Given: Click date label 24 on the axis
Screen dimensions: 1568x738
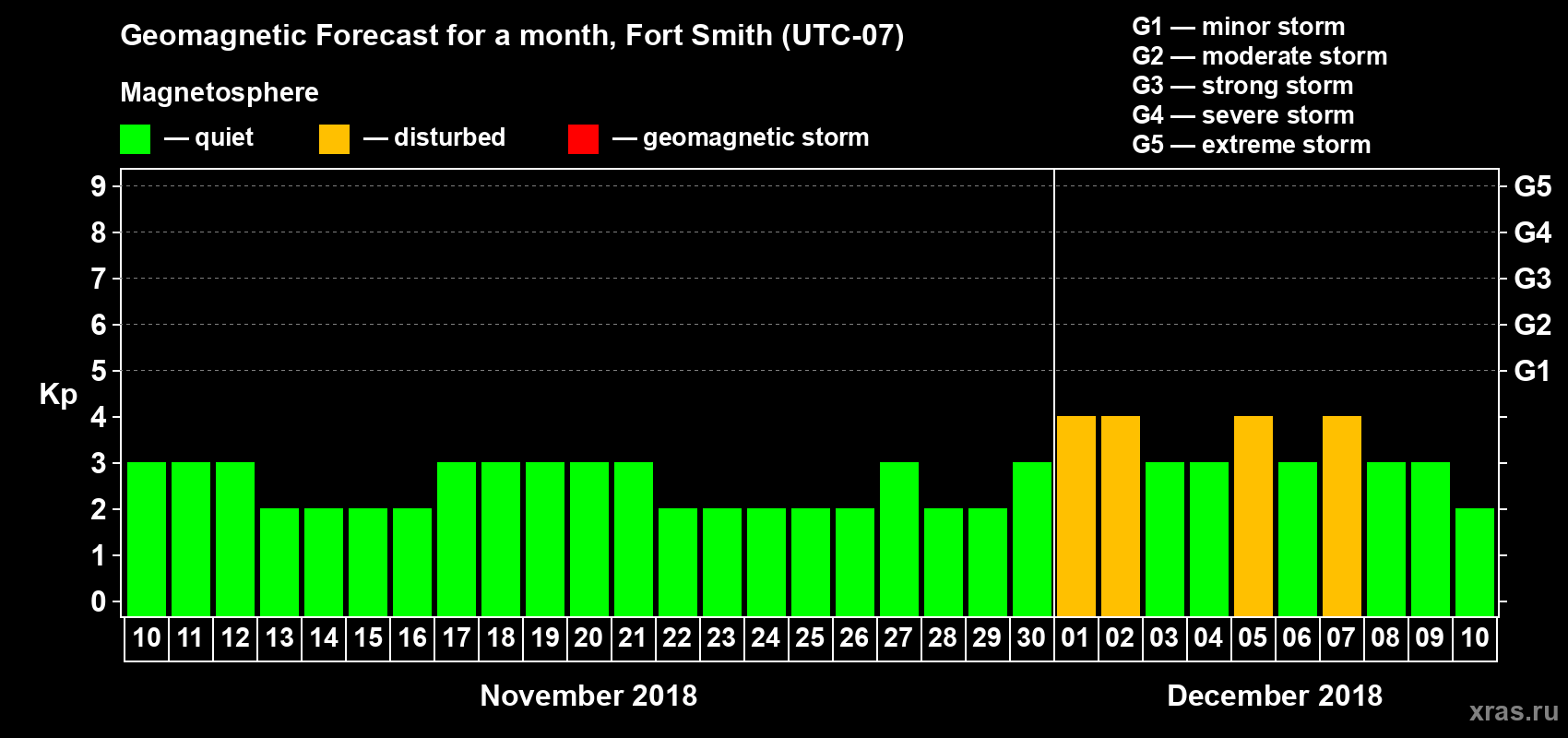Looking at the screenshot, I should [x=766, y=637].
